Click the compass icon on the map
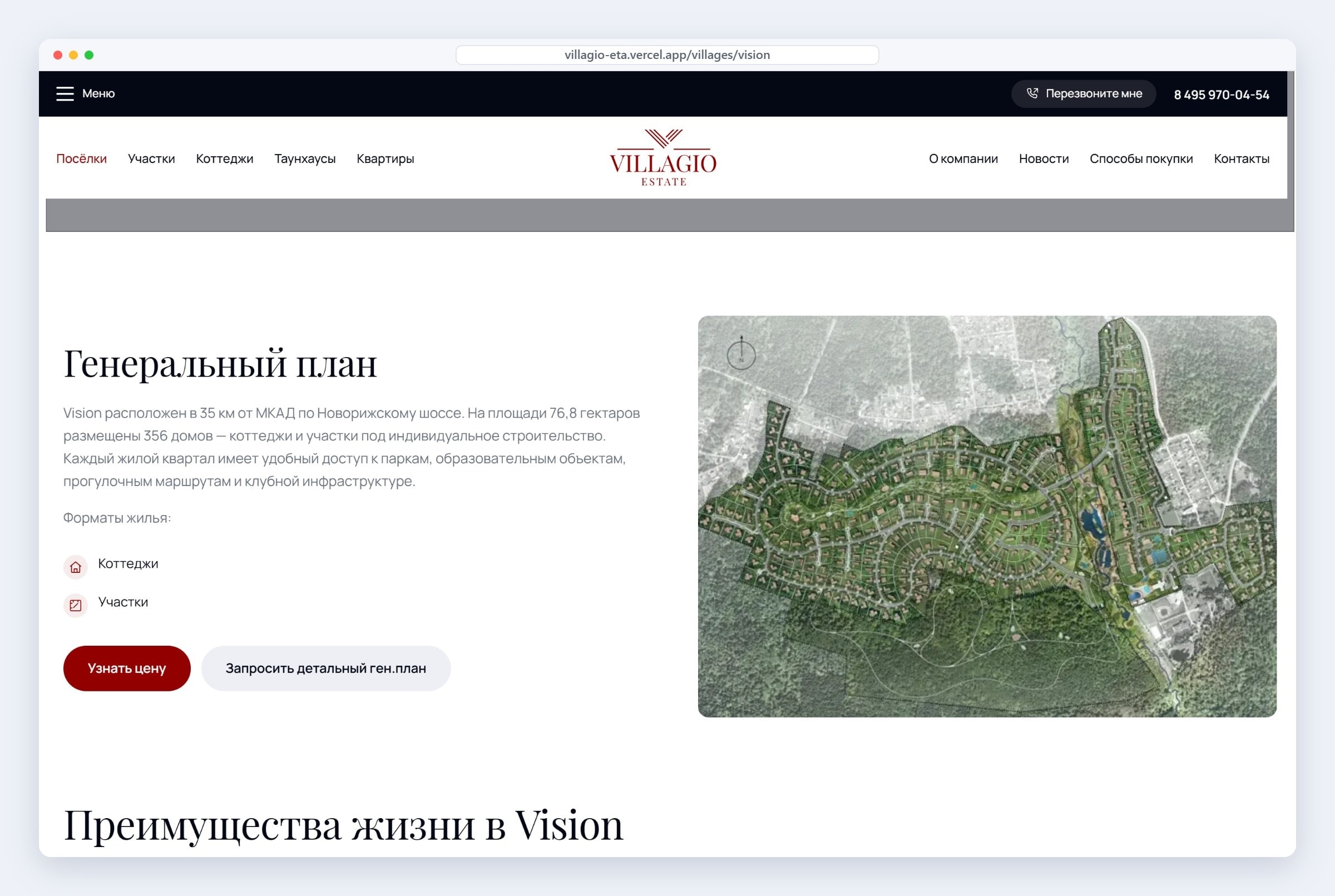This screenshot has width=1335, height=896. (741, 353)
